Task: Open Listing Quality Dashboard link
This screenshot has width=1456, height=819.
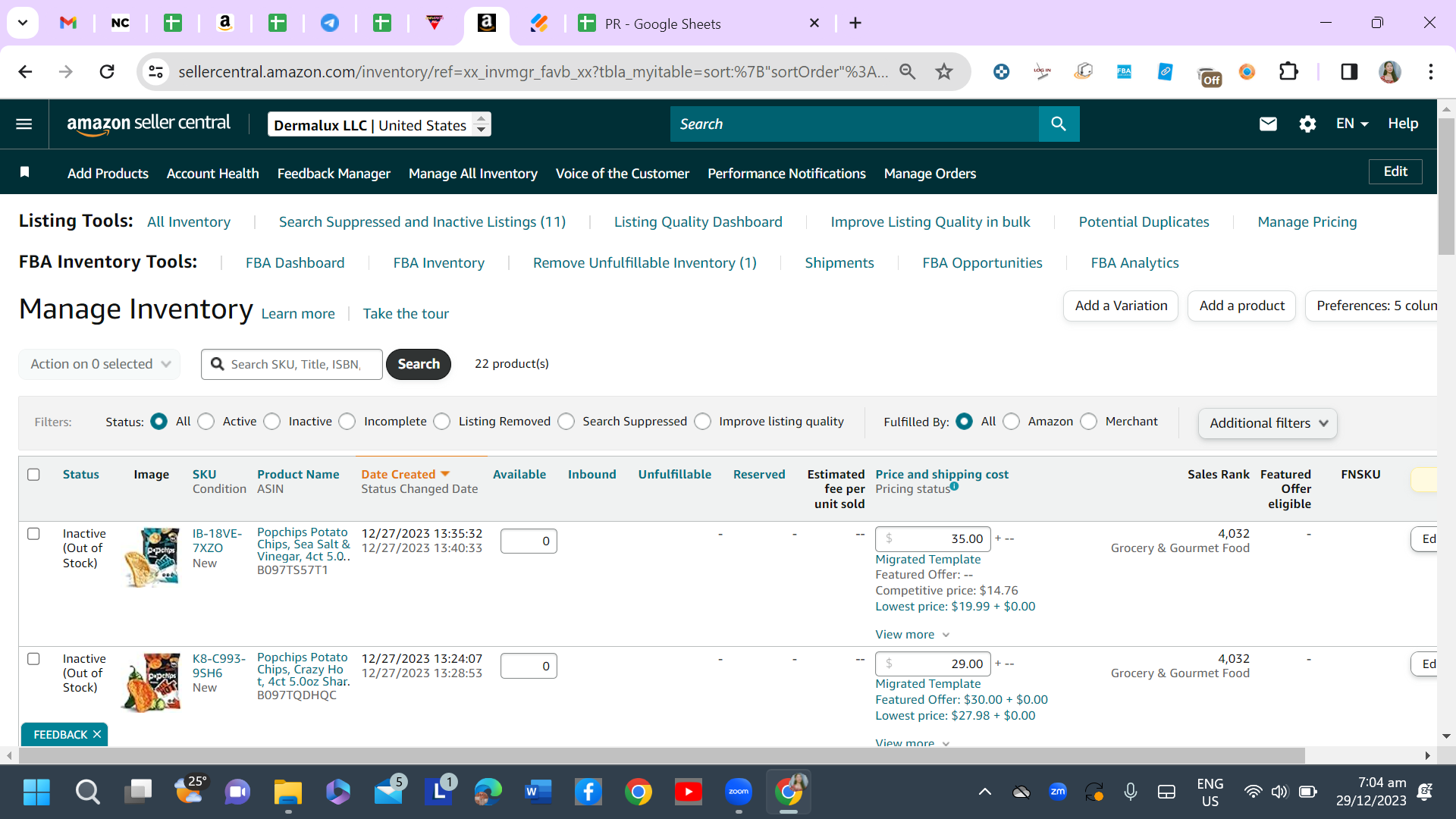Action: (698, 222)
